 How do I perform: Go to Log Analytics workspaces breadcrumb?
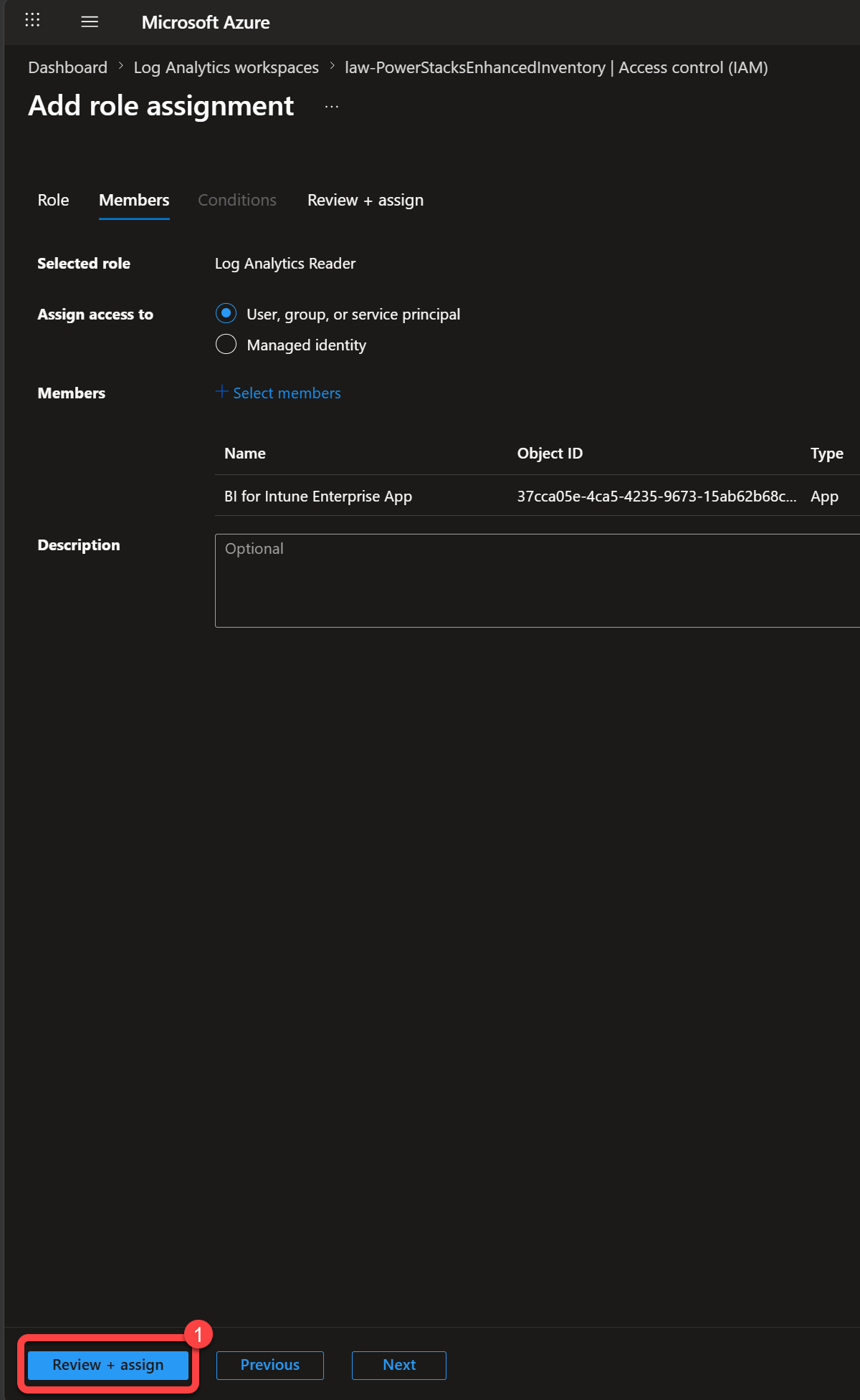click(x=226, y=67)
